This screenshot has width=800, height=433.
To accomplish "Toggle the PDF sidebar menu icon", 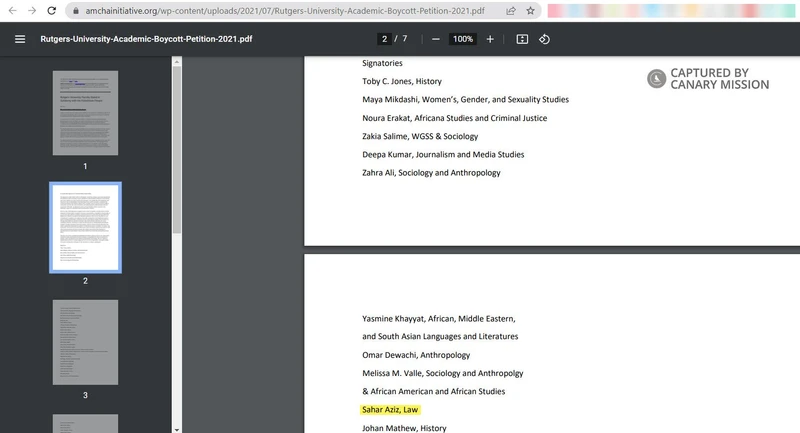I will click(20, 39).
